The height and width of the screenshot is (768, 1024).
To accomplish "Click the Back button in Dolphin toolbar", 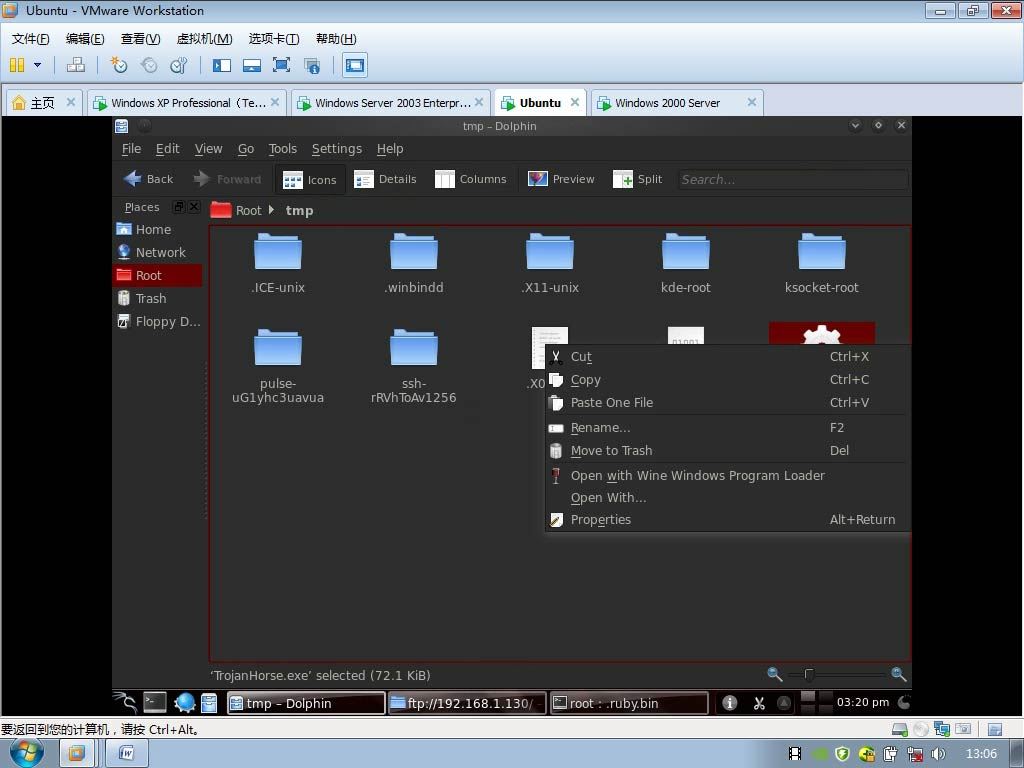I will coord(148,179).
